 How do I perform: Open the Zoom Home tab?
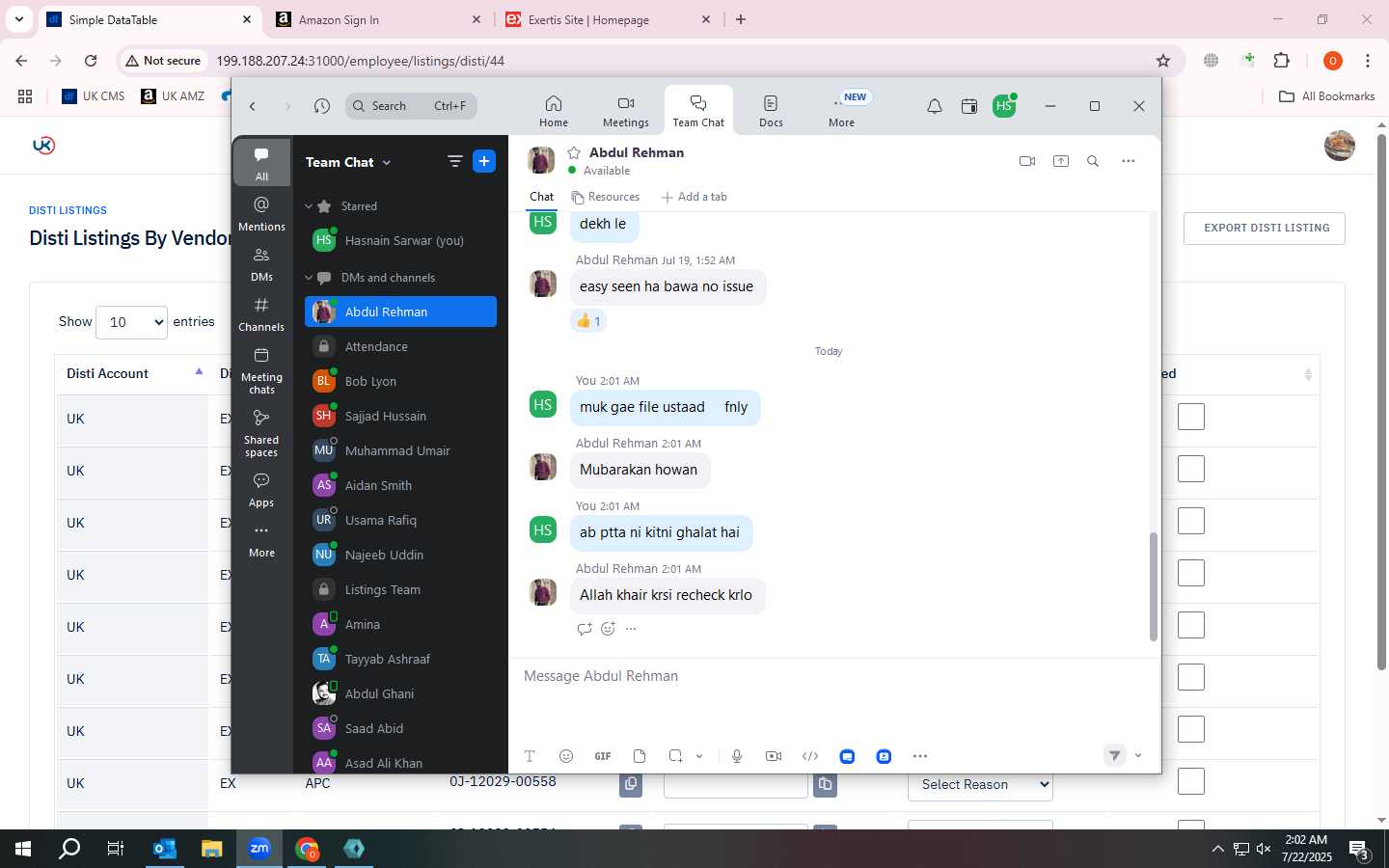[553, 111]
